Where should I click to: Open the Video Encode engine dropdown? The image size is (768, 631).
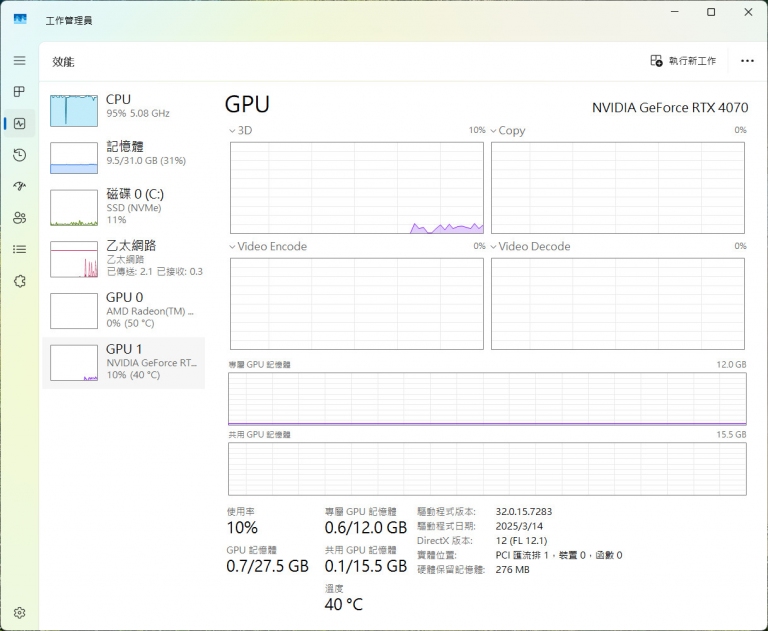coord(267,247)
